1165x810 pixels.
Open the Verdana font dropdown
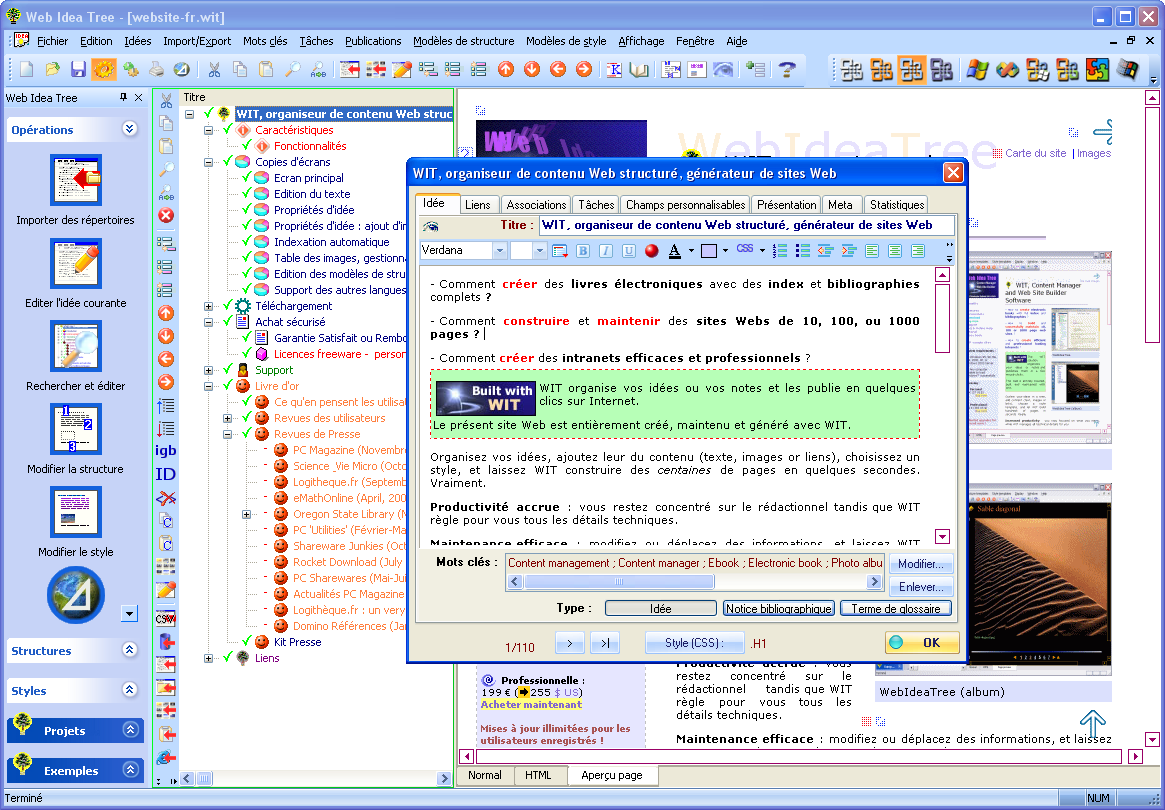(502, 250)
